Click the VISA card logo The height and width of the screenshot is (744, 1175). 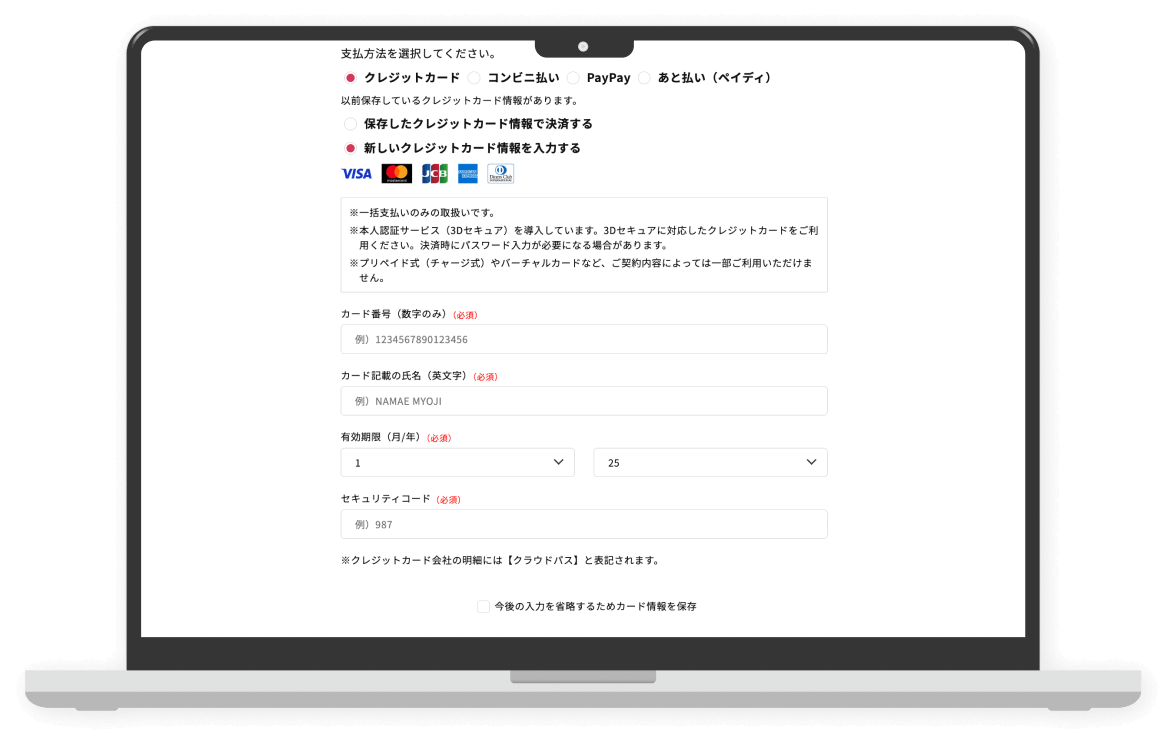pyautogui.click(x=356, y=174)
